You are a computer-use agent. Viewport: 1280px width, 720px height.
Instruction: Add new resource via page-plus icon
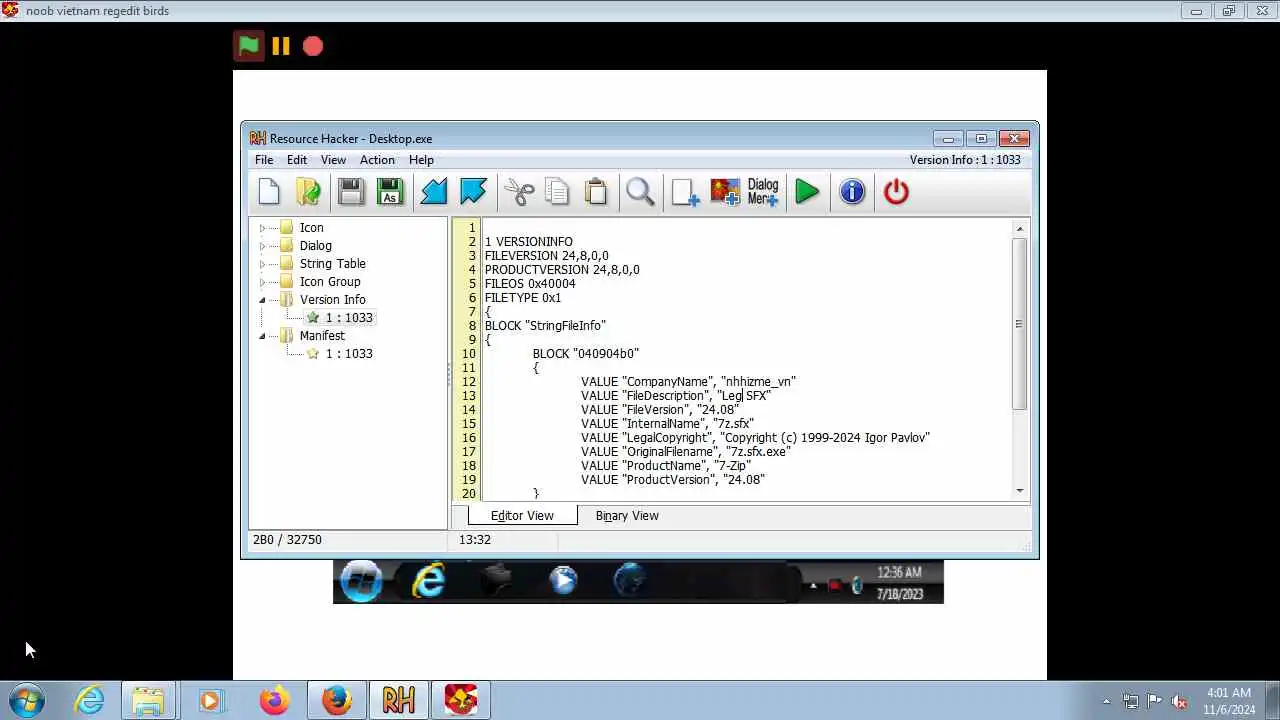tap(685, 192)
